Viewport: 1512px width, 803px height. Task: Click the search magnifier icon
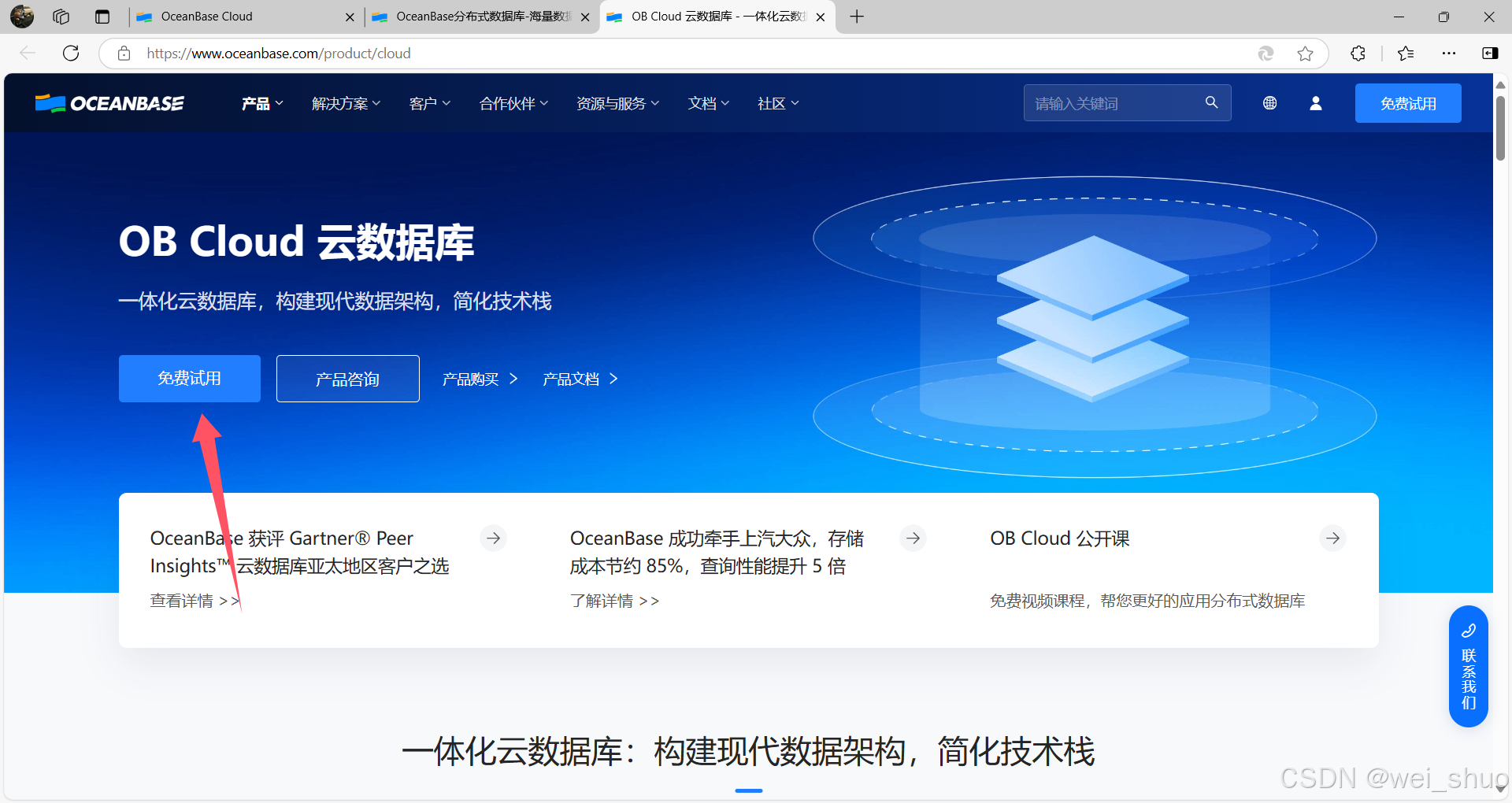coord(1211,102)
